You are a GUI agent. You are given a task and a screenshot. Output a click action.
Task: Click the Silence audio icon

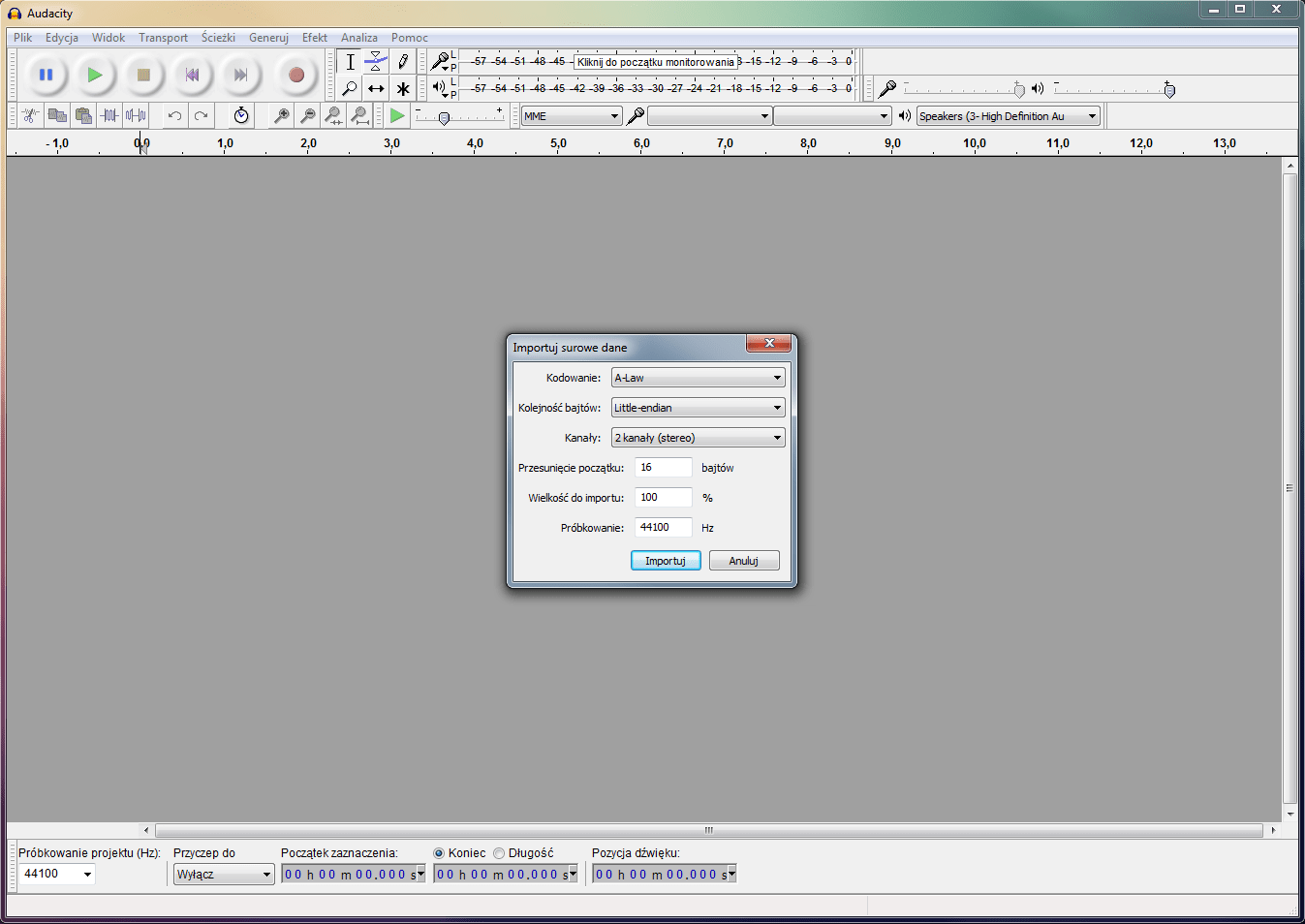click(136, 116)
